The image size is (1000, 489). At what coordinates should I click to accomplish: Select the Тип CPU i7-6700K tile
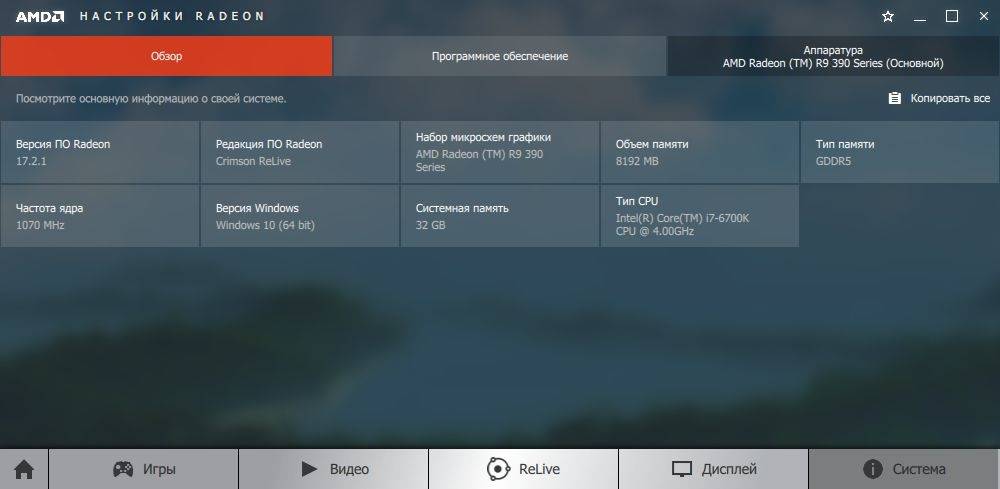(x=700, y=216)
